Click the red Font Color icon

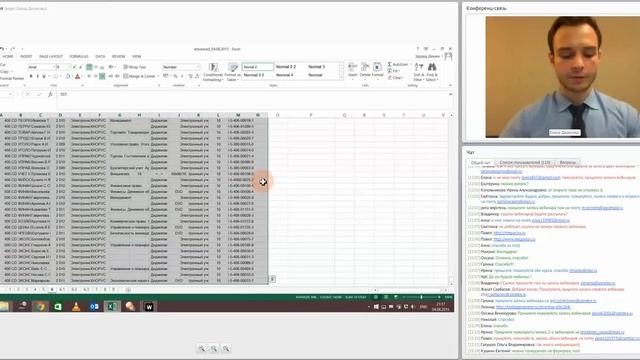[77, 76]
